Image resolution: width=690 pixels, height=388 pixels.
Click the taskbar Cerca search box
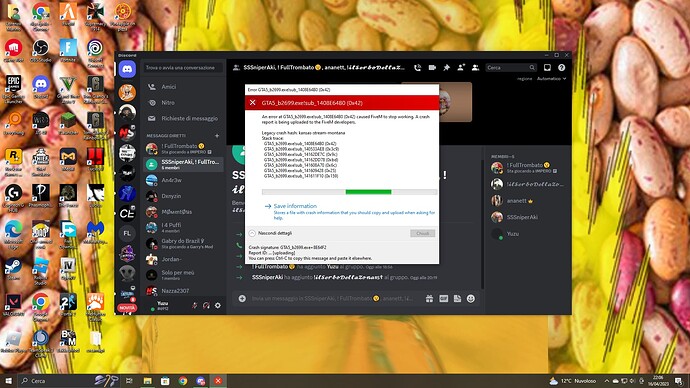[68, 381]
